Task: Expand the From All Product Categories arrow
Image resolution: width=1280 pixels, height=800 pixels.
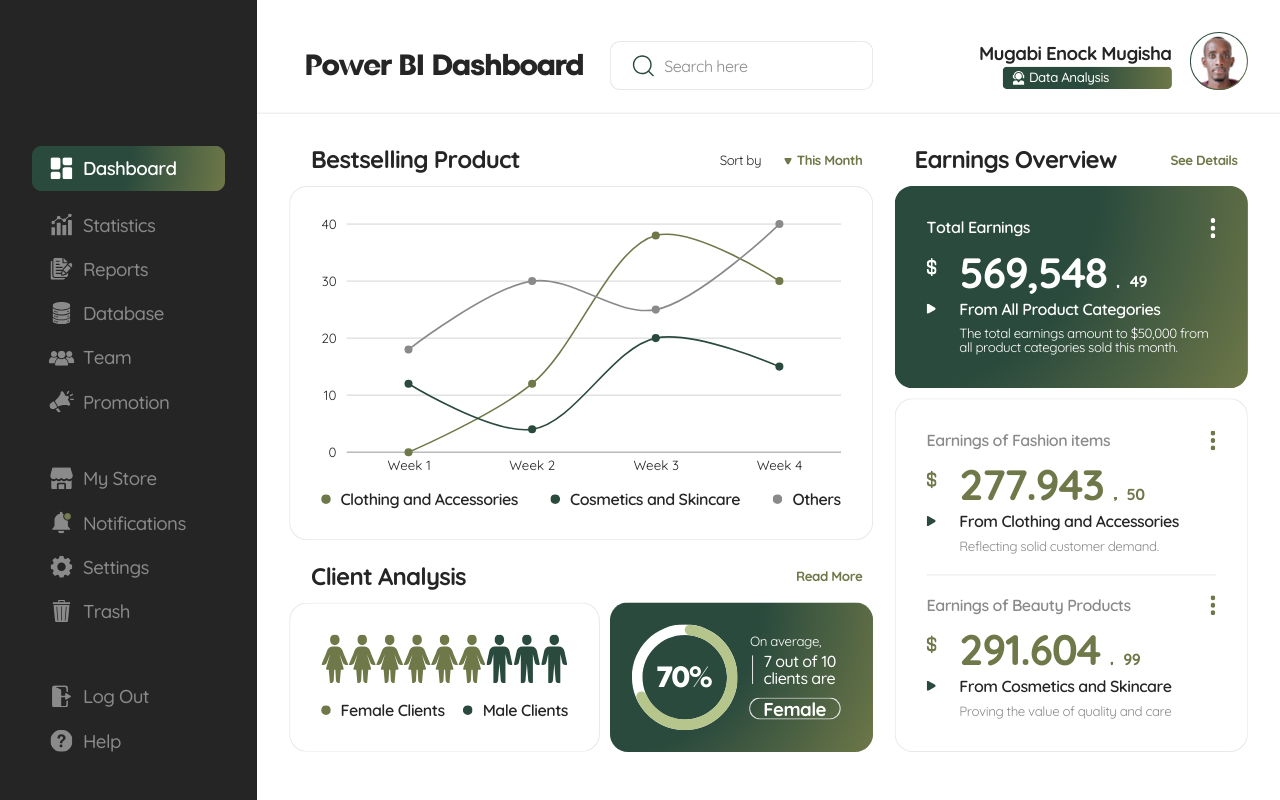Action: [x=931, y=309]
